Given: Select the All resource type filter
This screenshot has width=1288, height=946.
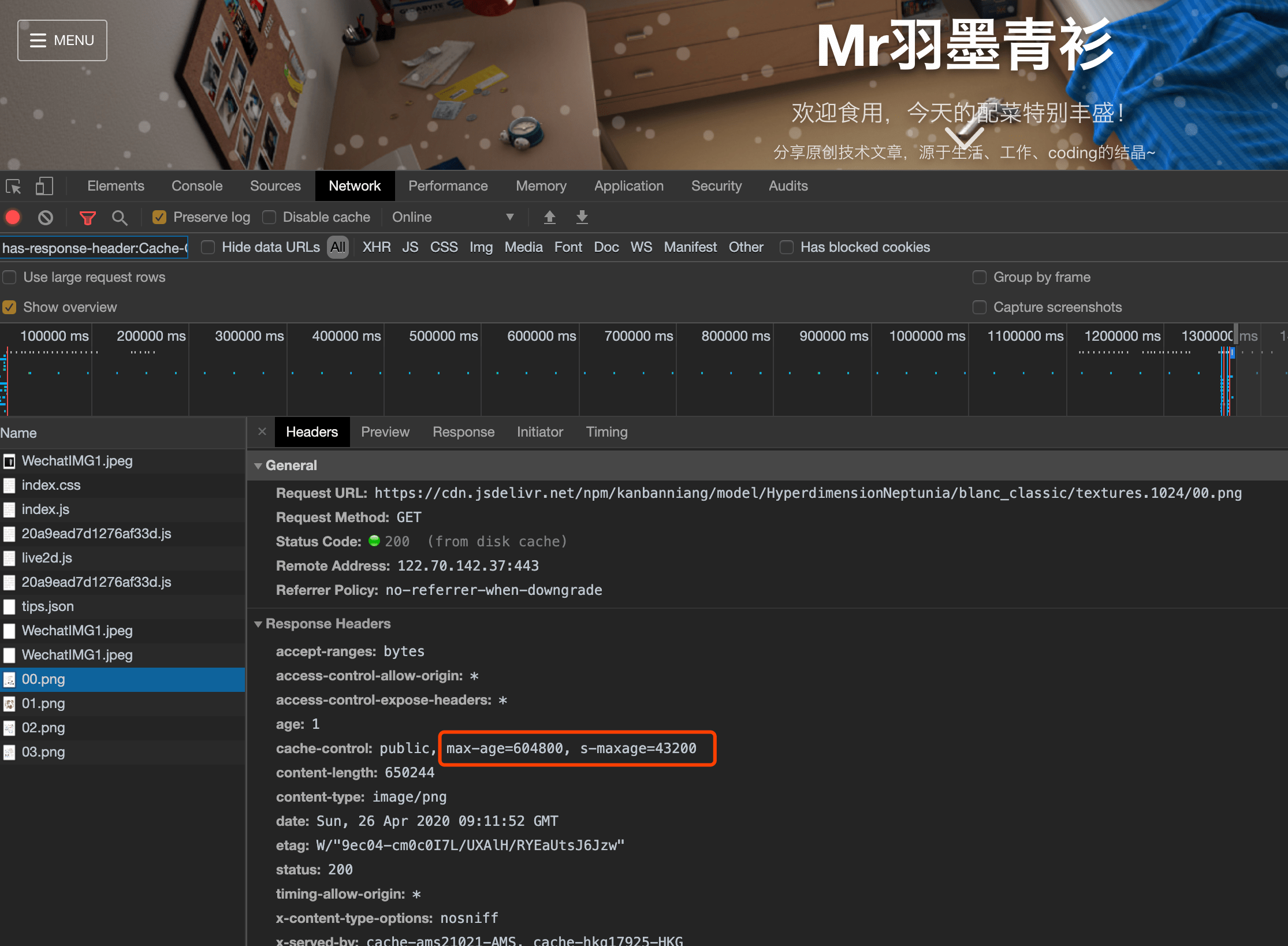Looking at the screenshot, I should (x=338, y=247).
